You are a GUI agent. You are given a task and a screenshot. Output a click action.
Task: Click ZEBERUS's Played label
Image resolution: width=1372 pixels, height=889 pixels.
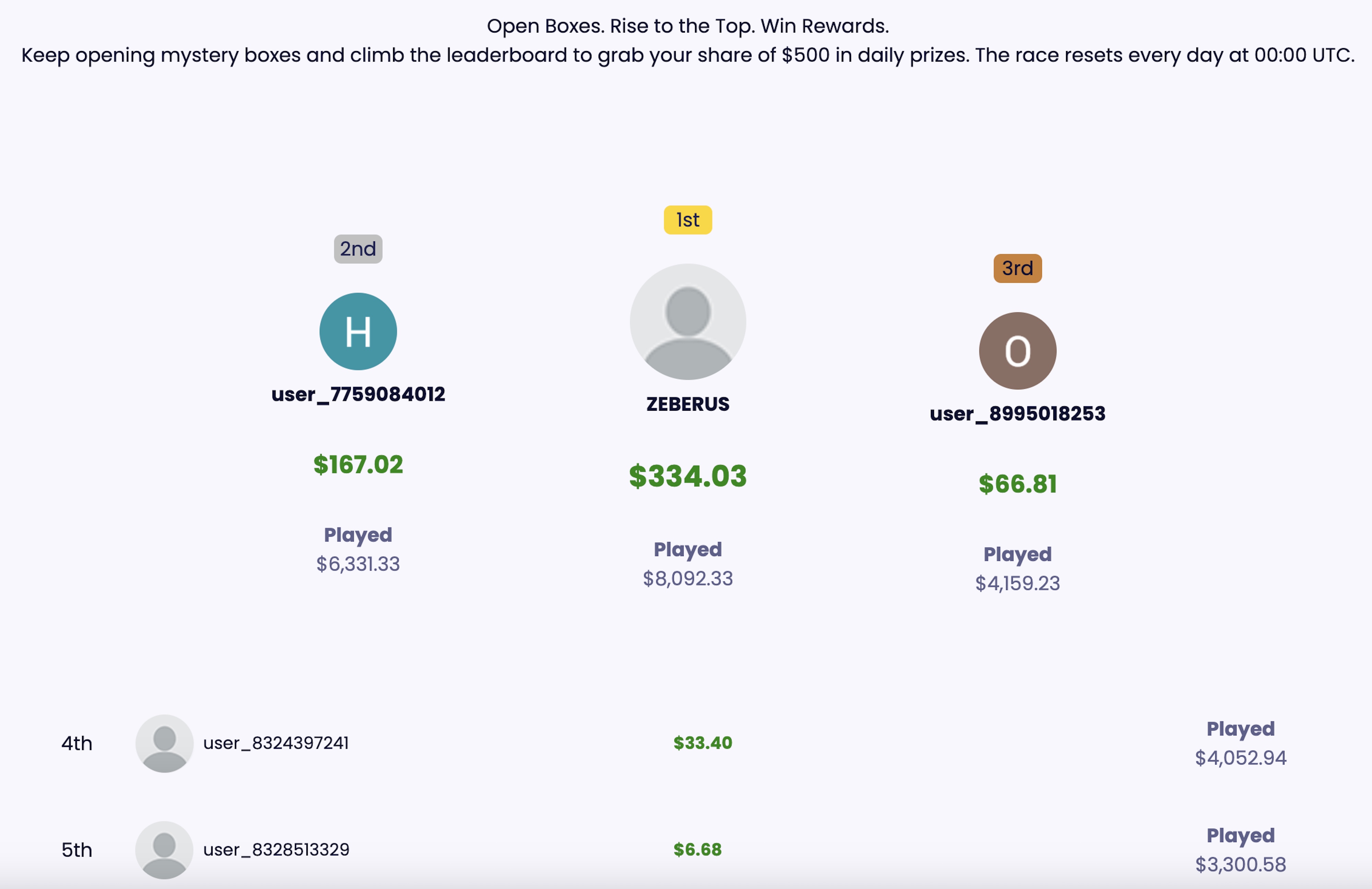(687, 549)
